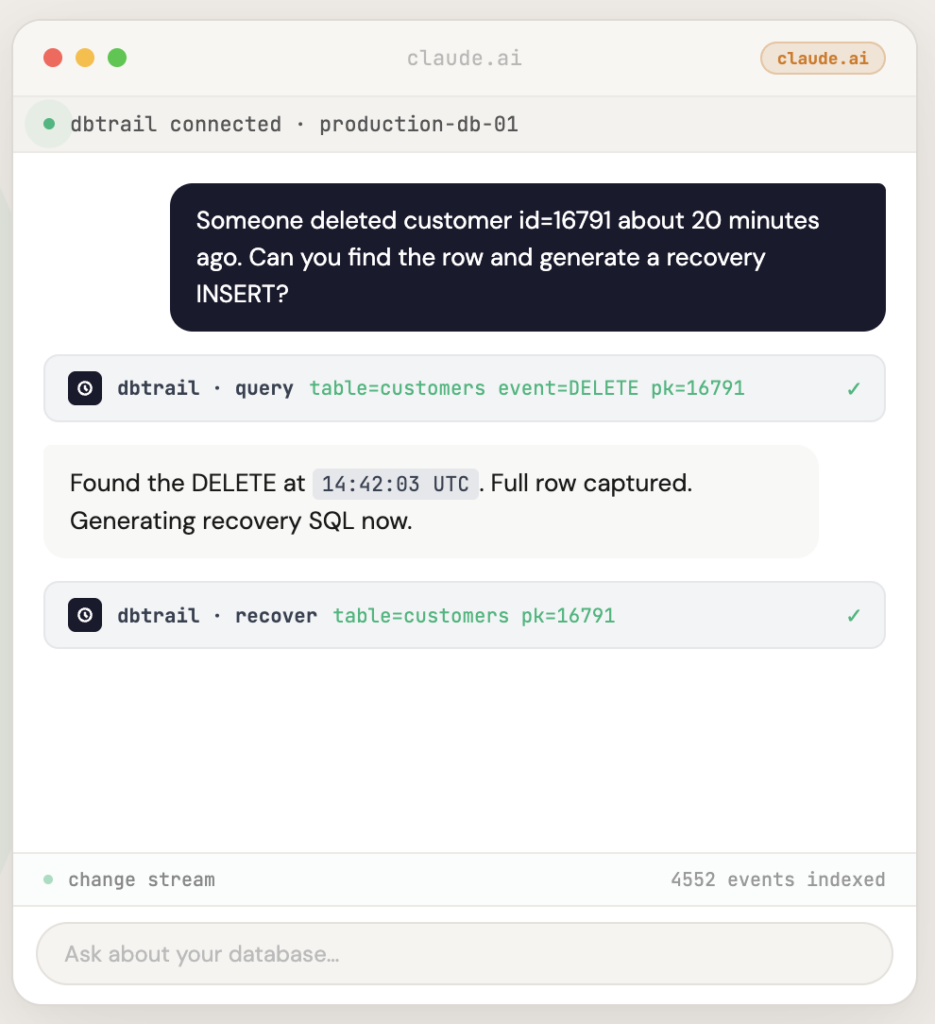The width and height of the screenshot is (935, 1024).
Task: Click the 14:42:03 UTC timestamp chip
Action: 395,484
